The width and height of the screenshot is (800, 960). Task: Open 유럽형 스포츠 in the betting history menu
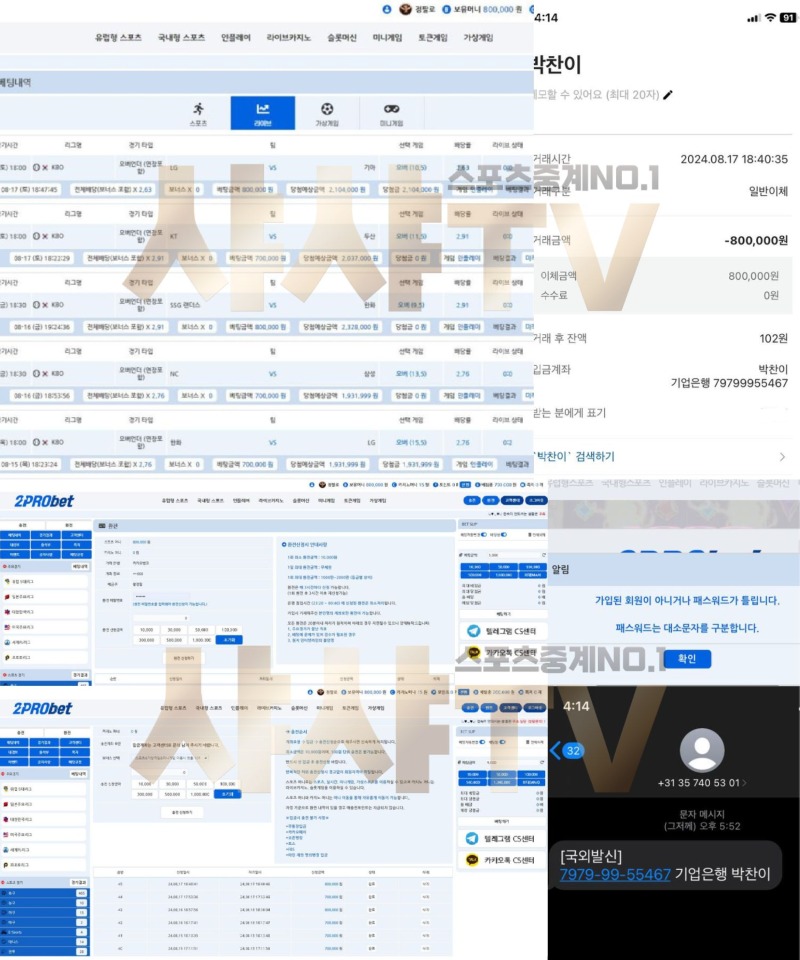pyautogui.click(x=118, y=37)
